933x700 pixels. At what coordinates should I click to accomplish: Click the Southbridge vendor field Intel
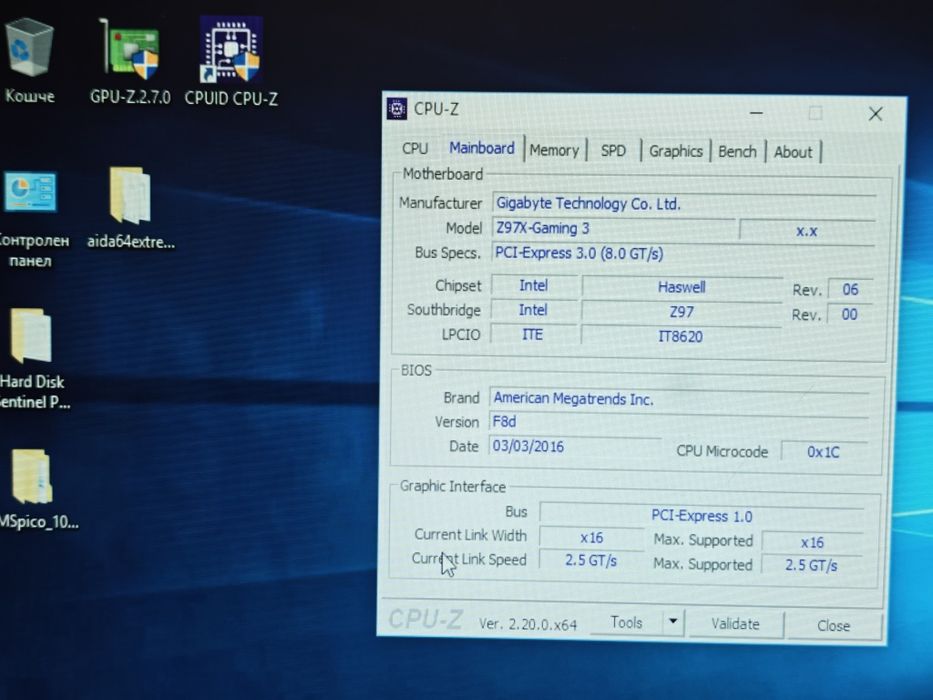pos(533,310)
